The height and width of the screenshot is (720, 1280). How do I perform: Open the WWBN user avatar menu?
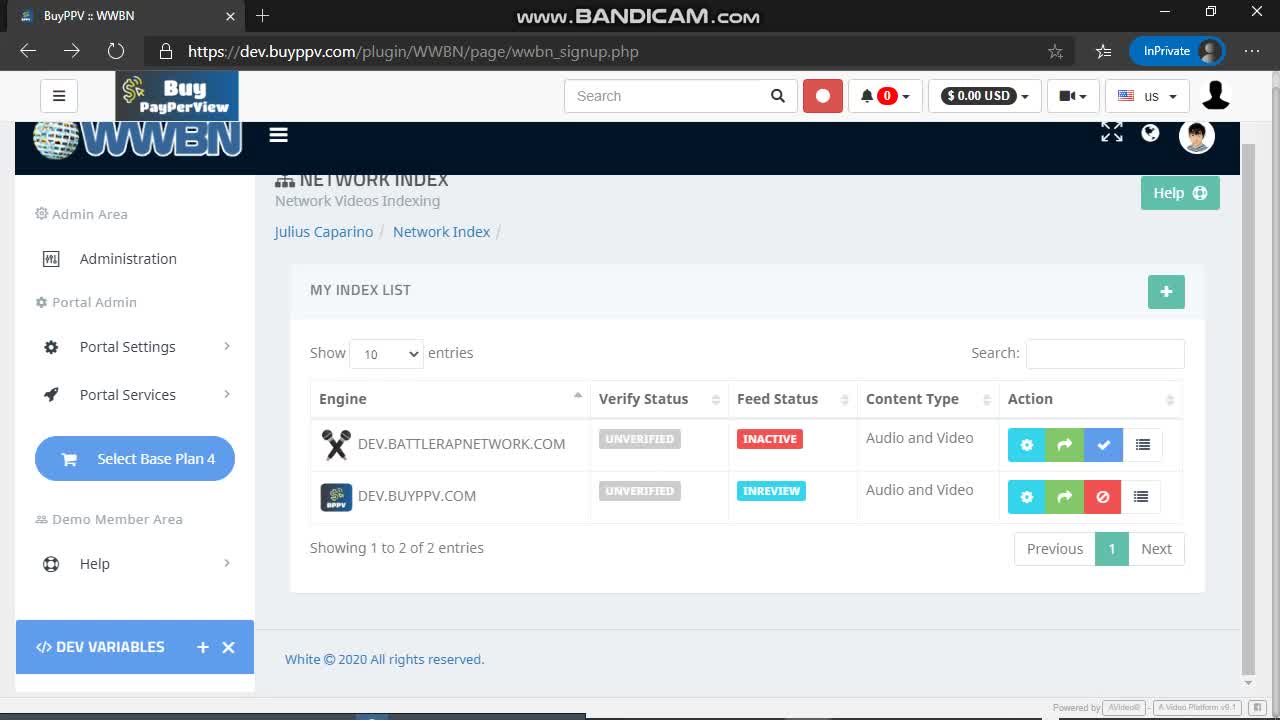1196,136
